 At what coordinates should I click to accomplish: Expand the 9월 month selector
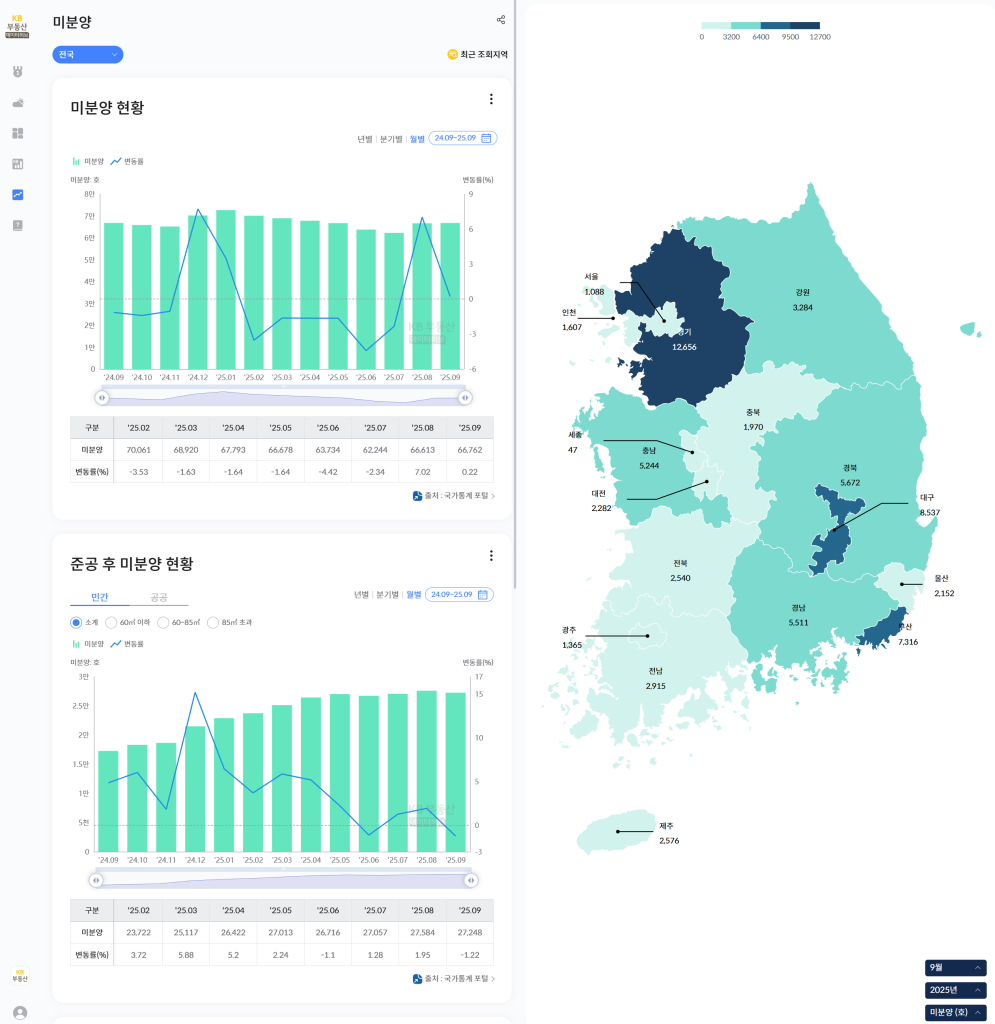pyautogui.click(x=955, y=968)
